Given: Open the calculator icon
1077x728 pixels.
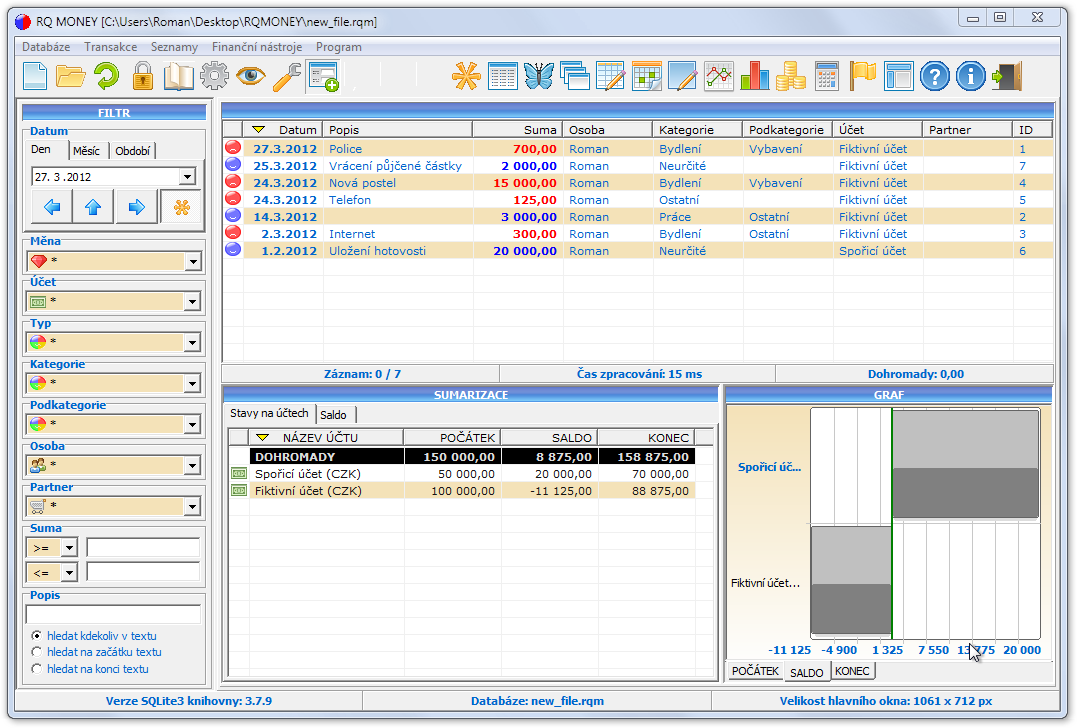Looking at the screenshot, I should coord(827,76).
